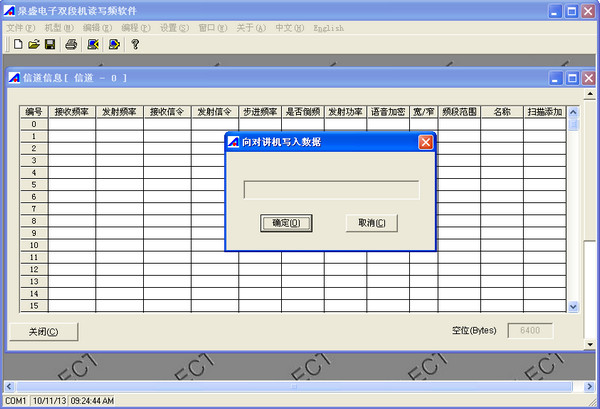Viewport: 600px width, 409px height.
Task: Click the horizontal scrollbar thumb
Action: (x=294, y=386)
